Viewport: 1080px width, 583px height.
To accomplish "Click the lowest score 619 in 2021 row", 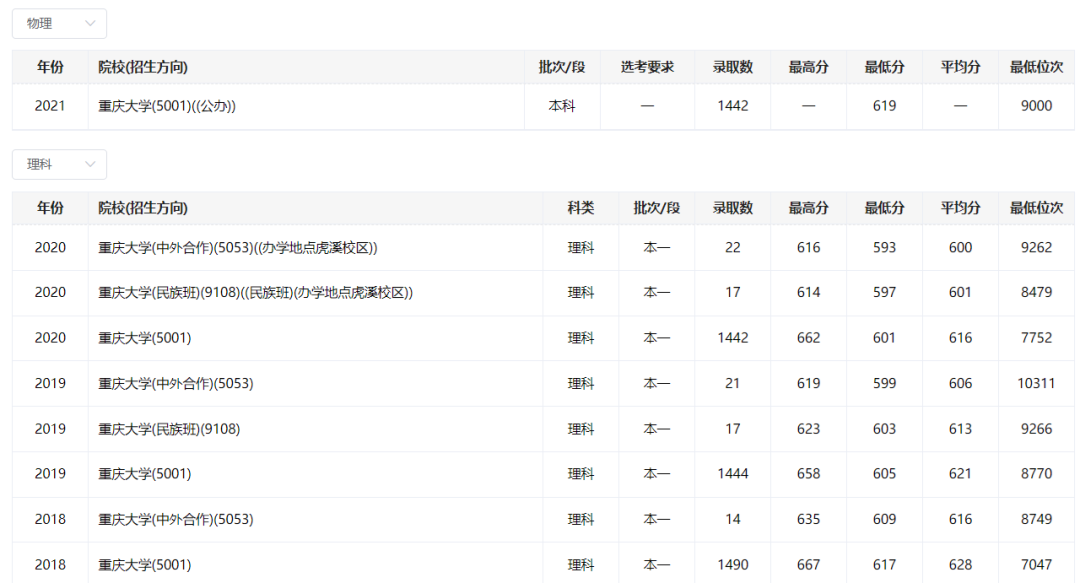I will coord(884,106).
